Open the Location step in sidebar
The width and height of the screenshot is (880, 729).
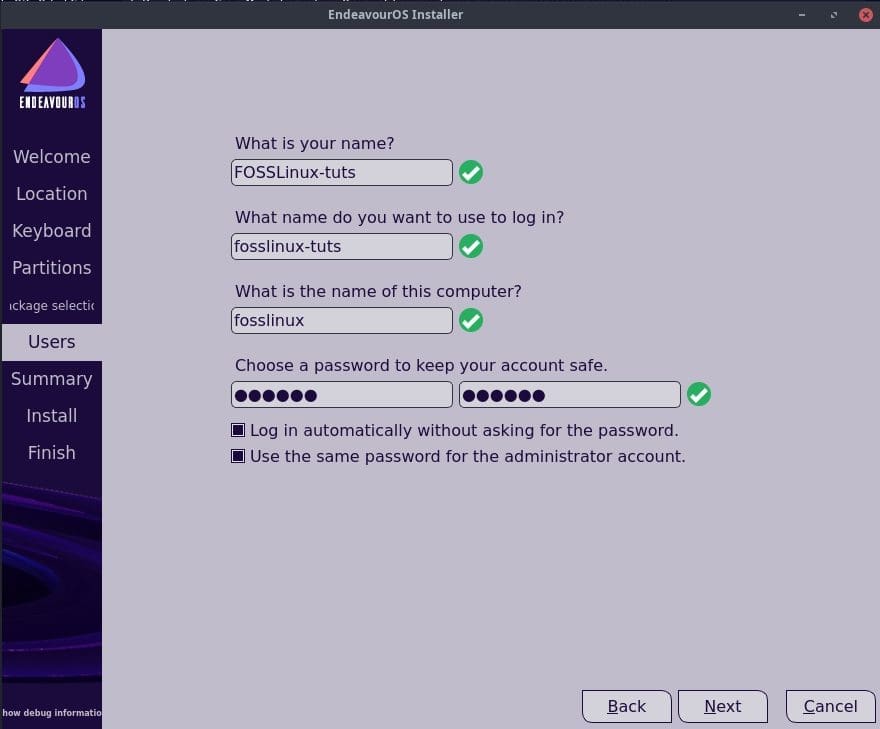pos(52,194)
